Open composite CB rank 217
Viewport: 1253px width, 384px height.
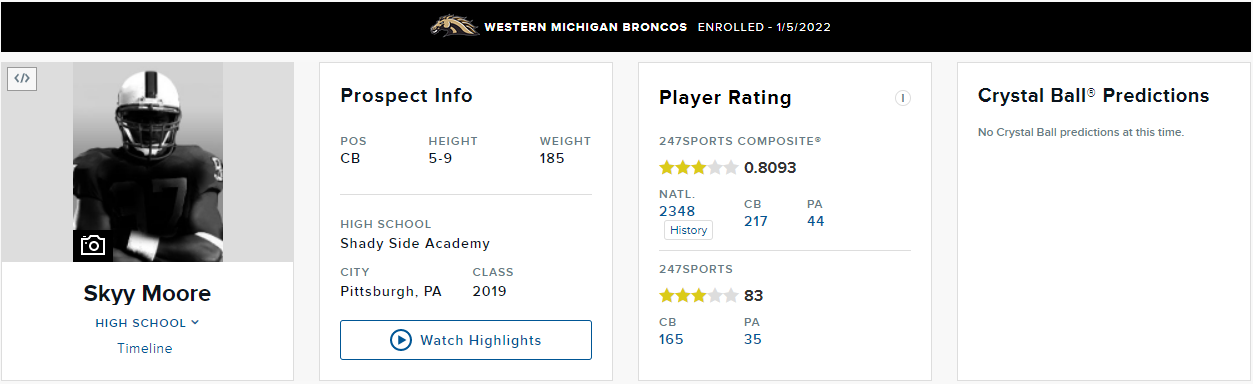click(x=756, y=221)
